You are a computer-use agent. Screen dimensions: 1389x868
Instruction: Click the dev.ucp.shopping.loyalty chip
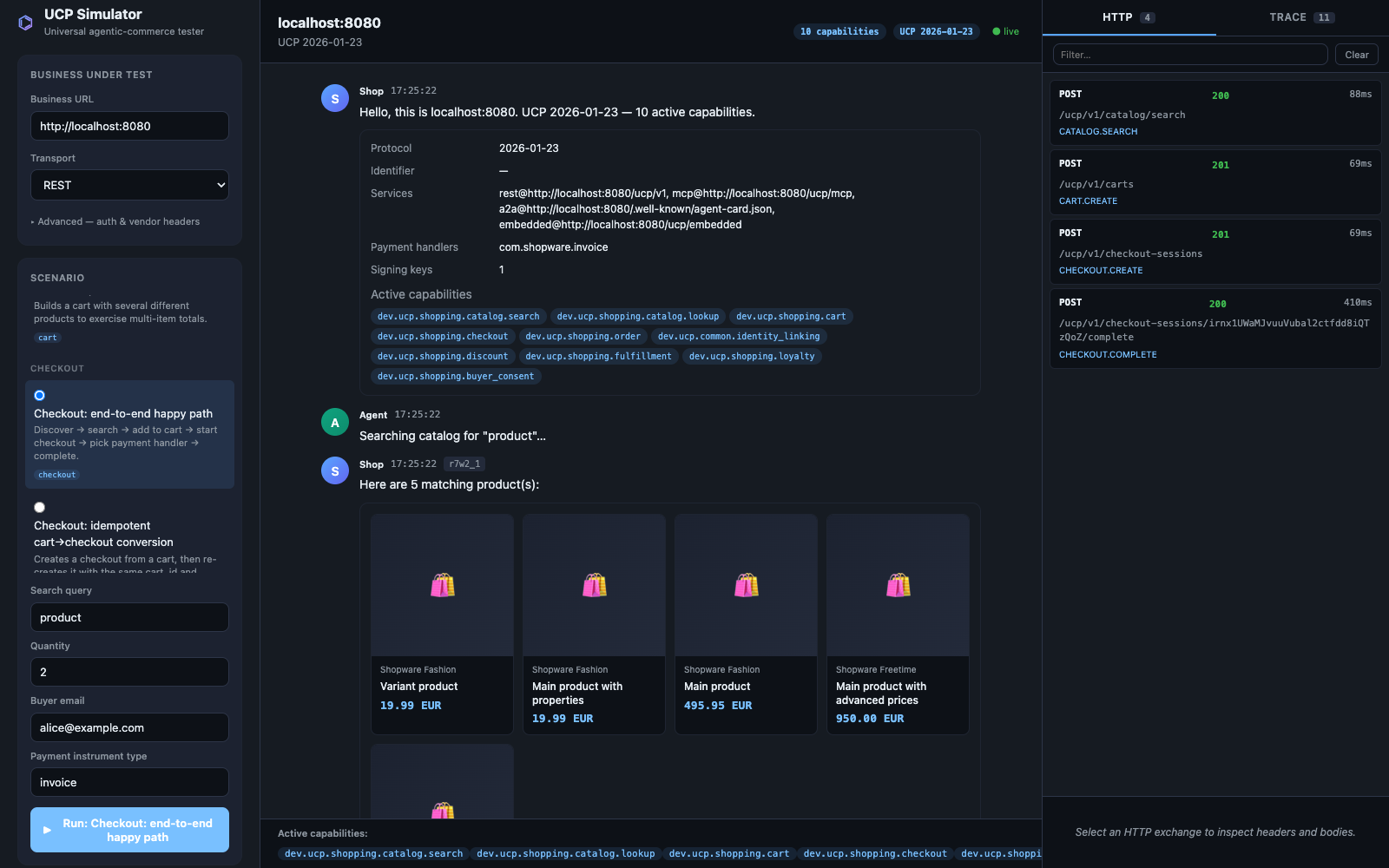tap(752, 356)
